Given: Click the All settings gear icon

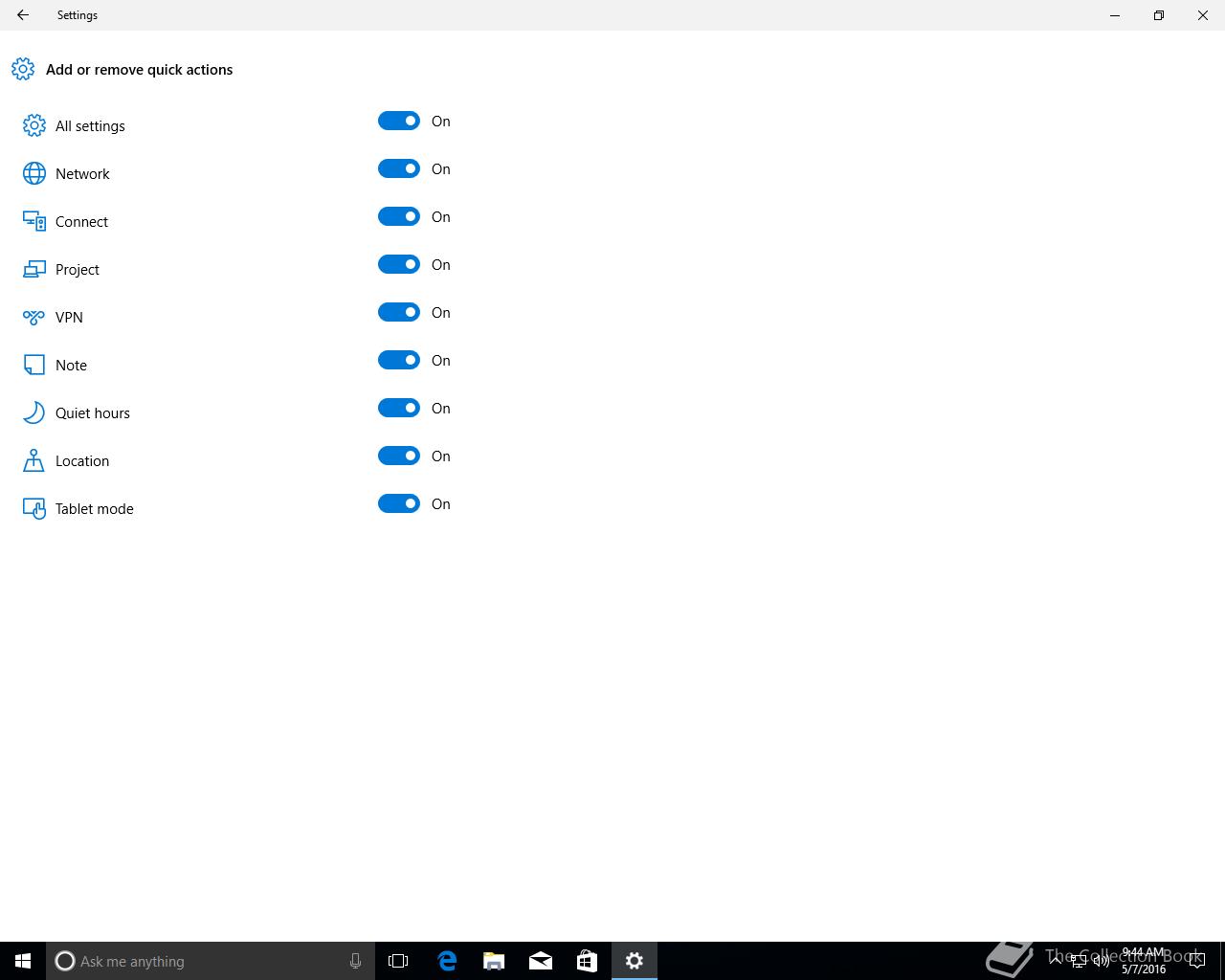Looking at the screenshot, I should click(x=34, y=125).
